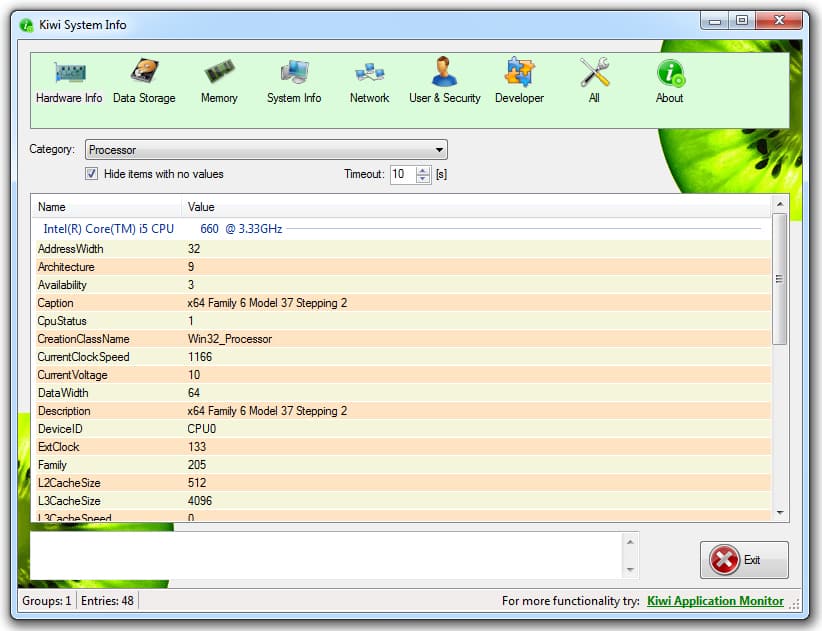Select the Architecture row
The image size is (822, 631).
[x=403, y=267]
